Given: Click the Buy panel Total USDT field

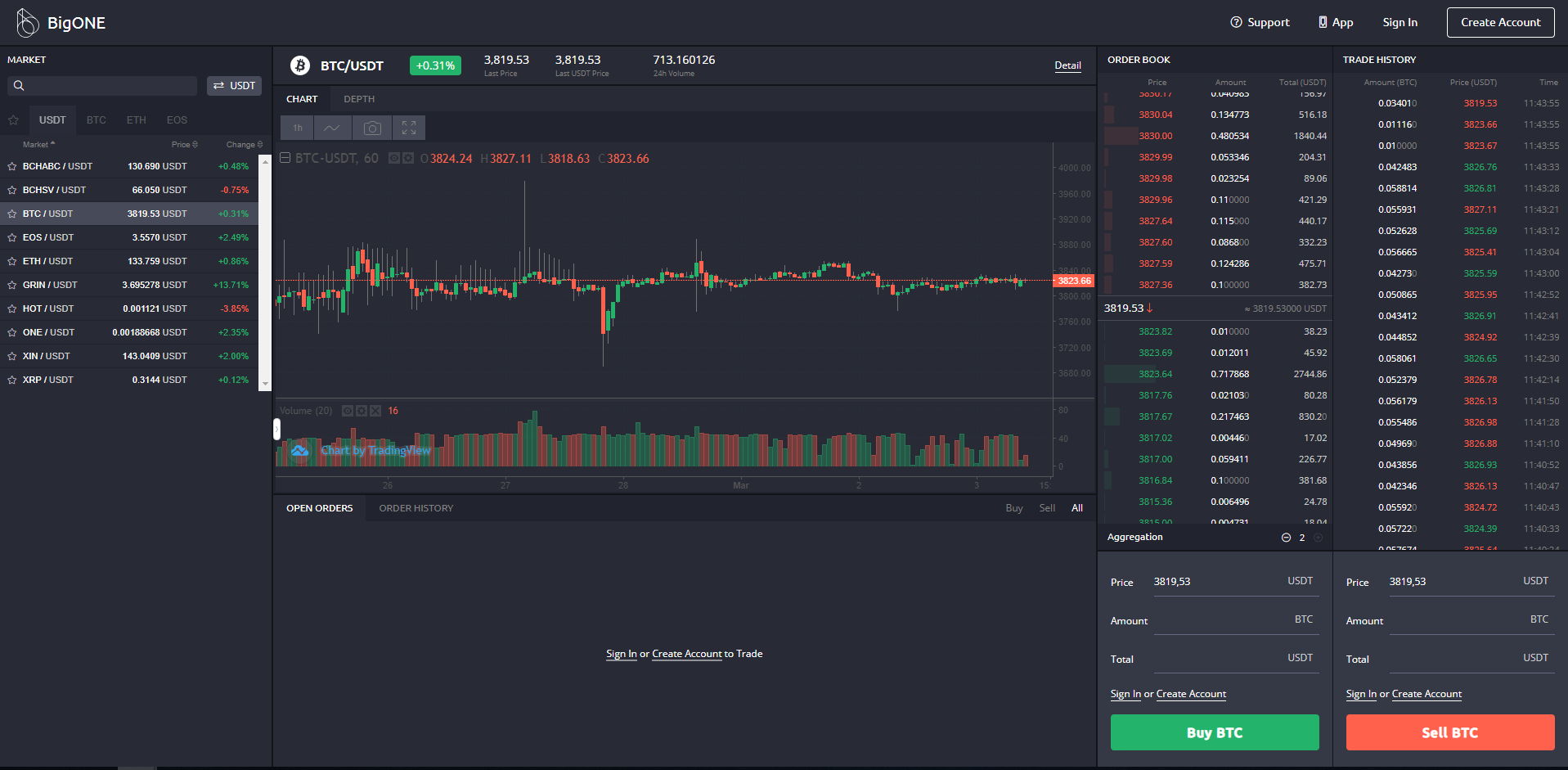Looking at the screenshot, I should 1235,659.
